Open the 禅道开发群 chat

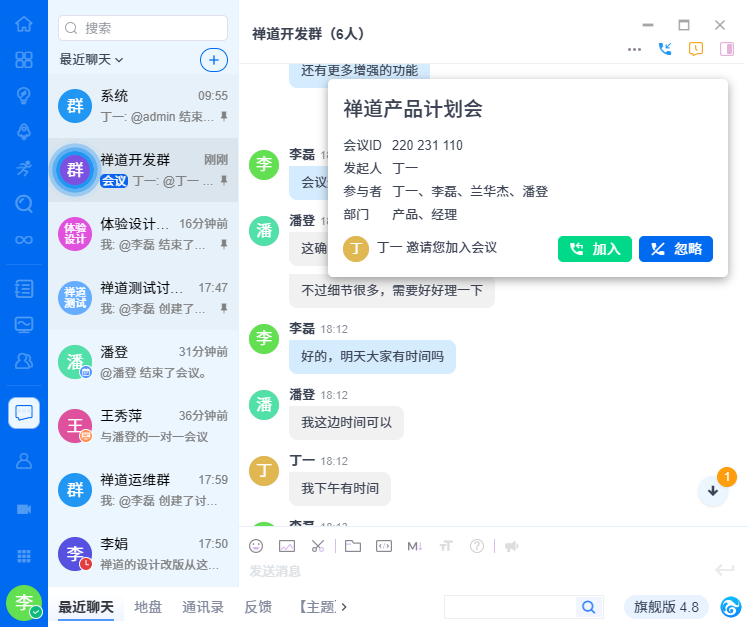click(143, 170)
